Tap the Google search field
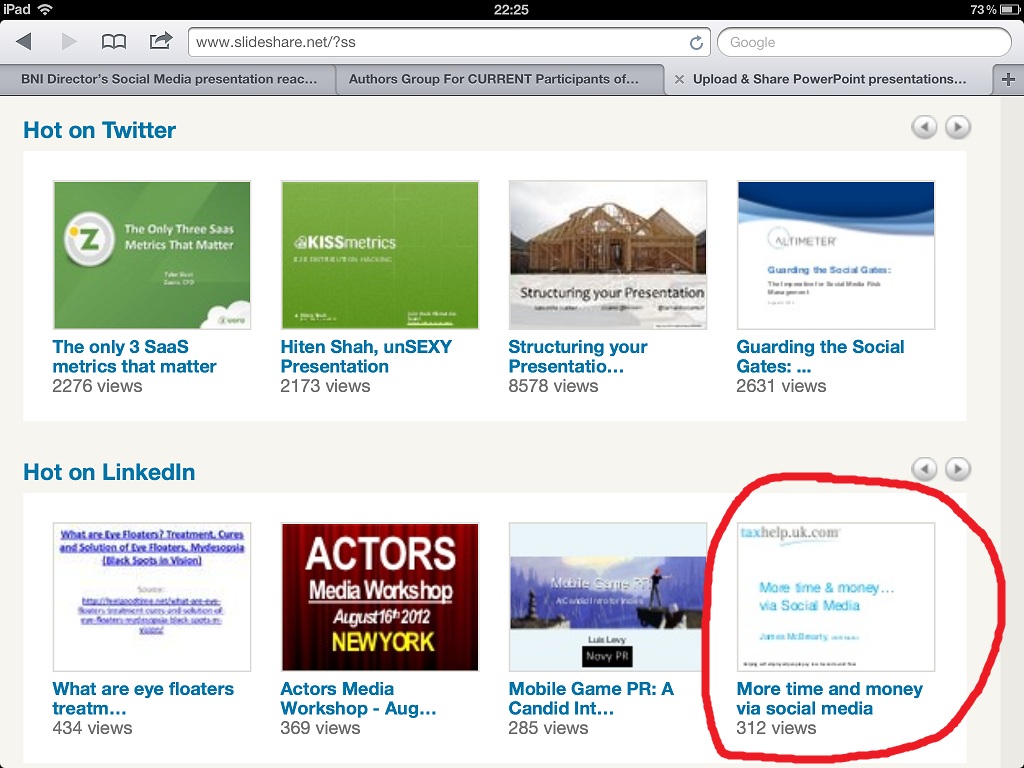Viewport: 1024px width, 768px height. (x=864, y=43)
